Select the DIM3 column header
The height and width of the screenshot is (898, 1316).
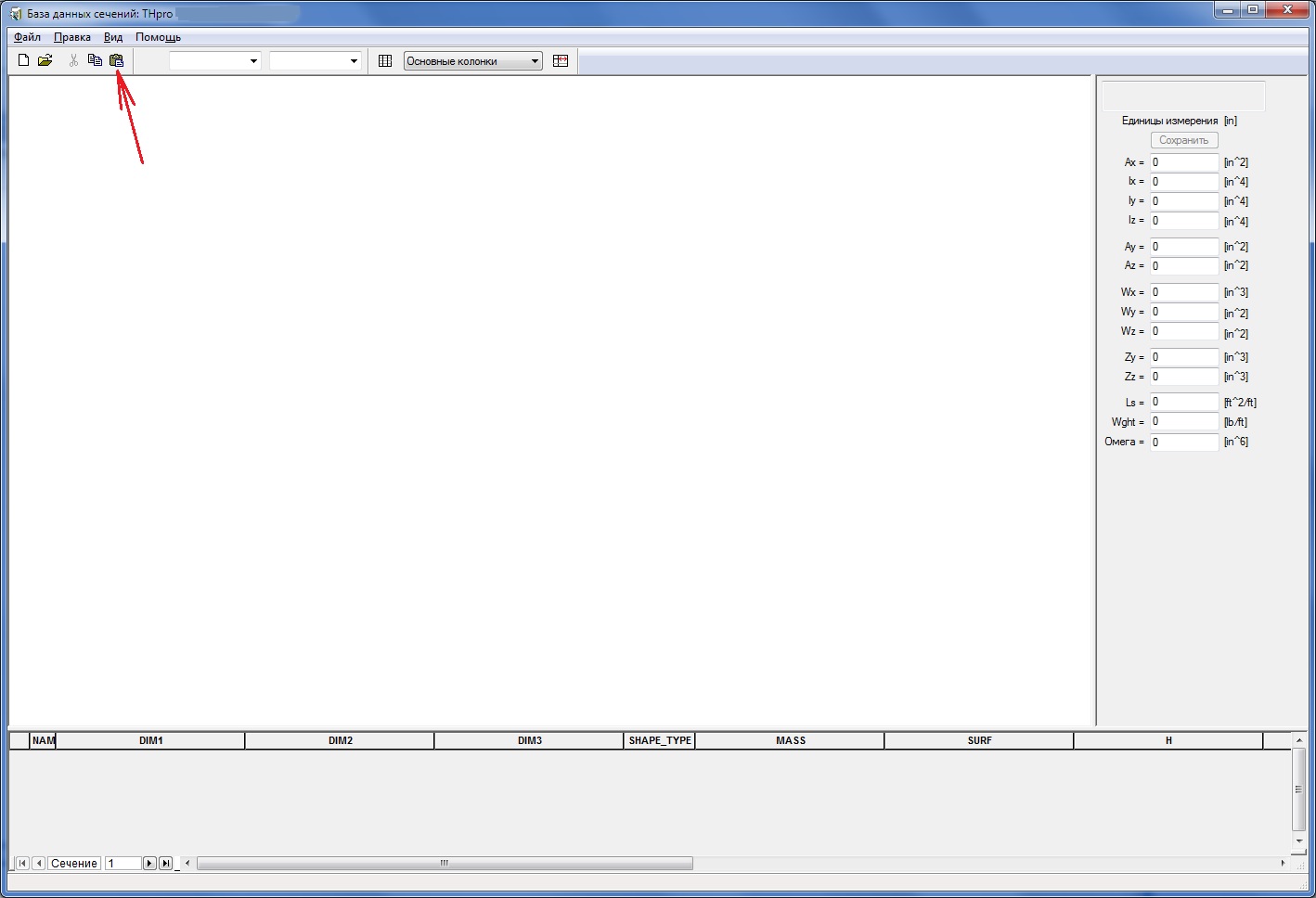(530, 740)
